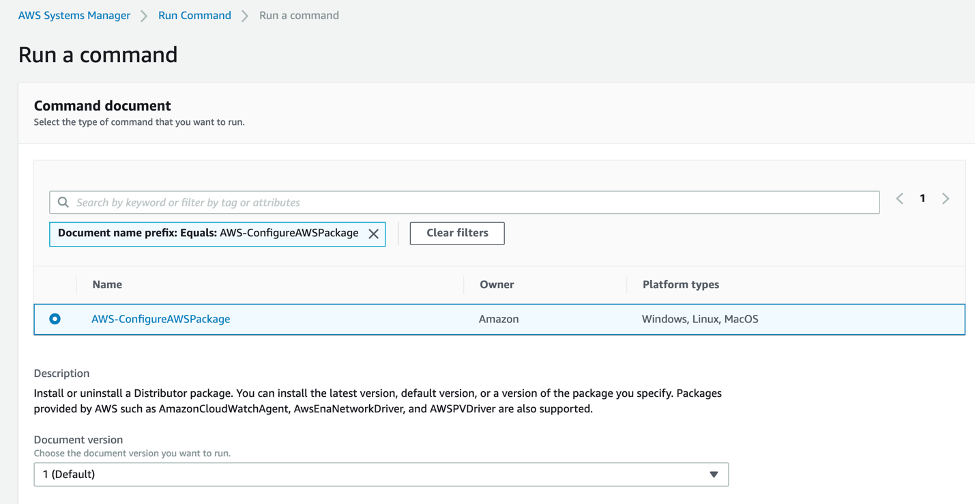Select the AWS-ConfigureAWSPackage radio button
This screenshot has height=504, width=977.
coord(55,319)
